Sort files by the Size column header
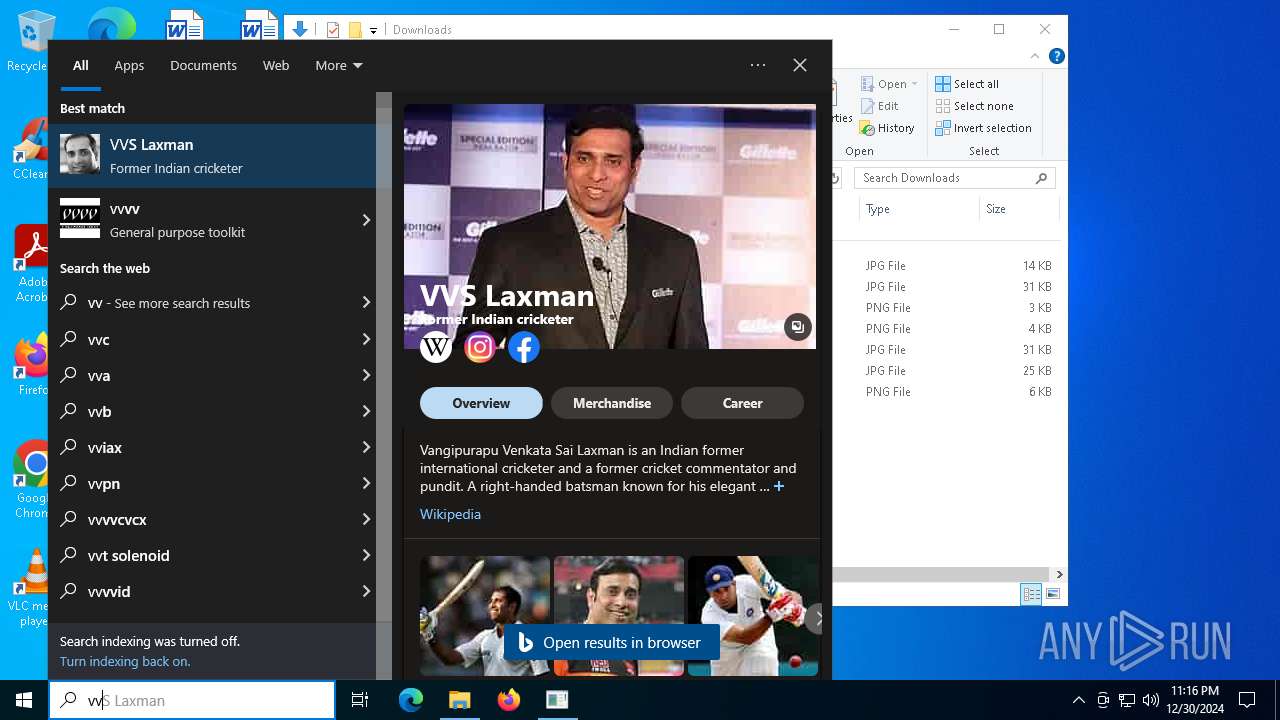 click(x=1018, y=209)
